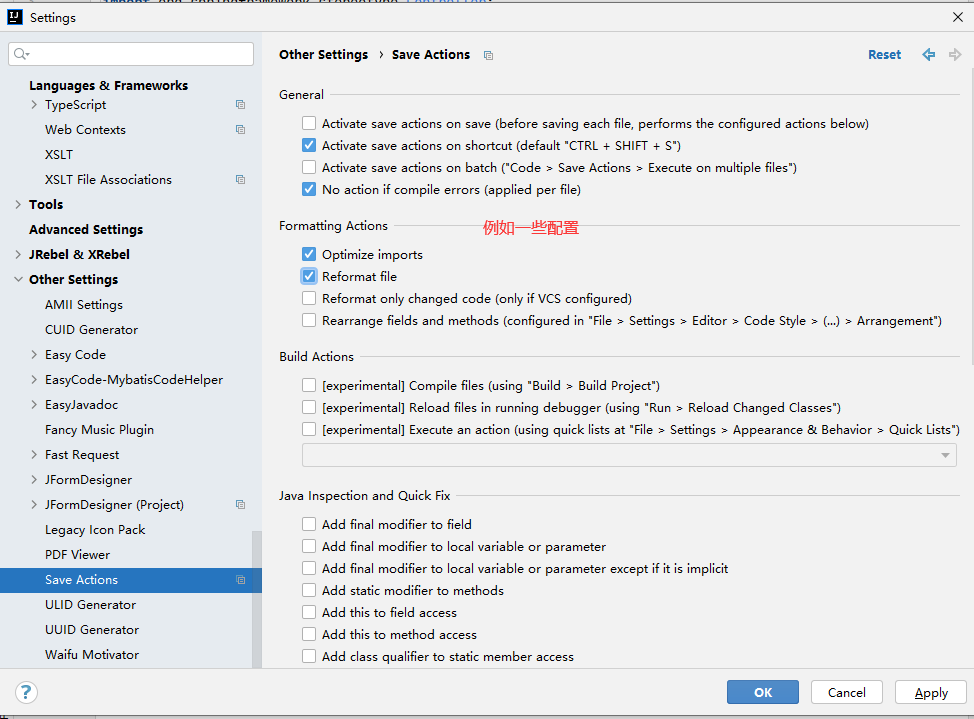
Task: Uncheck Reformat file
Action: pos(309,276)
